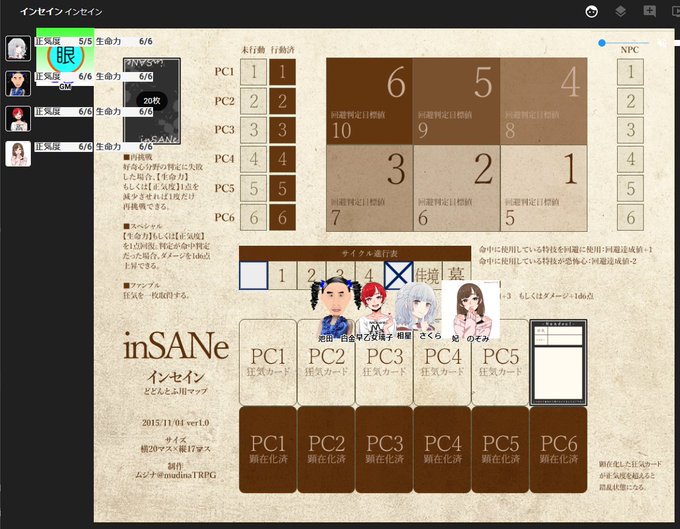
Task: Select the brown-haired character avatar in list
Action: [18, 153]
